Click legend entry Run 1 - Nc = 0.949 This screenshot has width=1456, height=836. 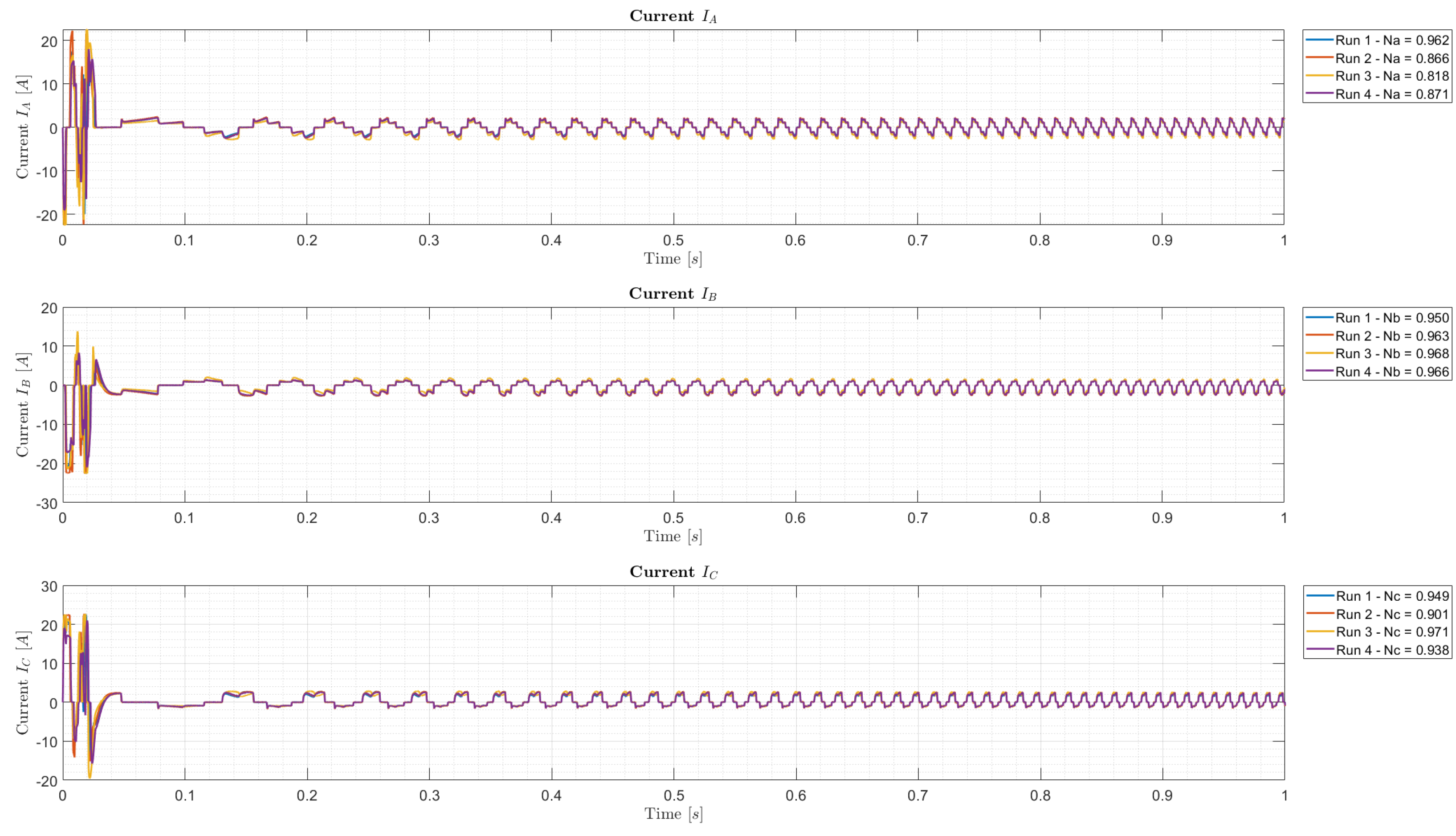pos(1392,596)
